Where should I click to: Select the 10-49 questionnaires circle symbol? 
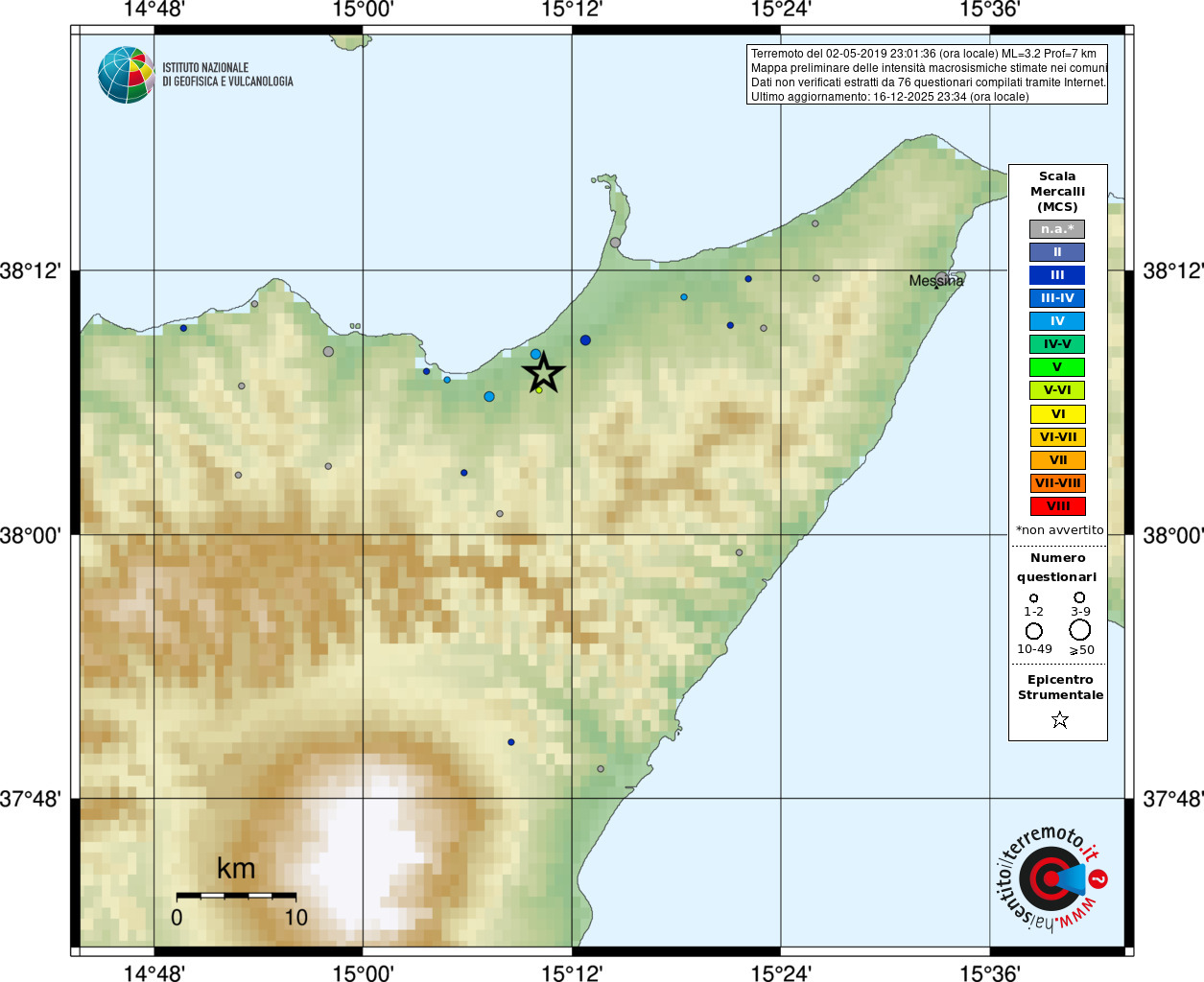click(1034, 631)
